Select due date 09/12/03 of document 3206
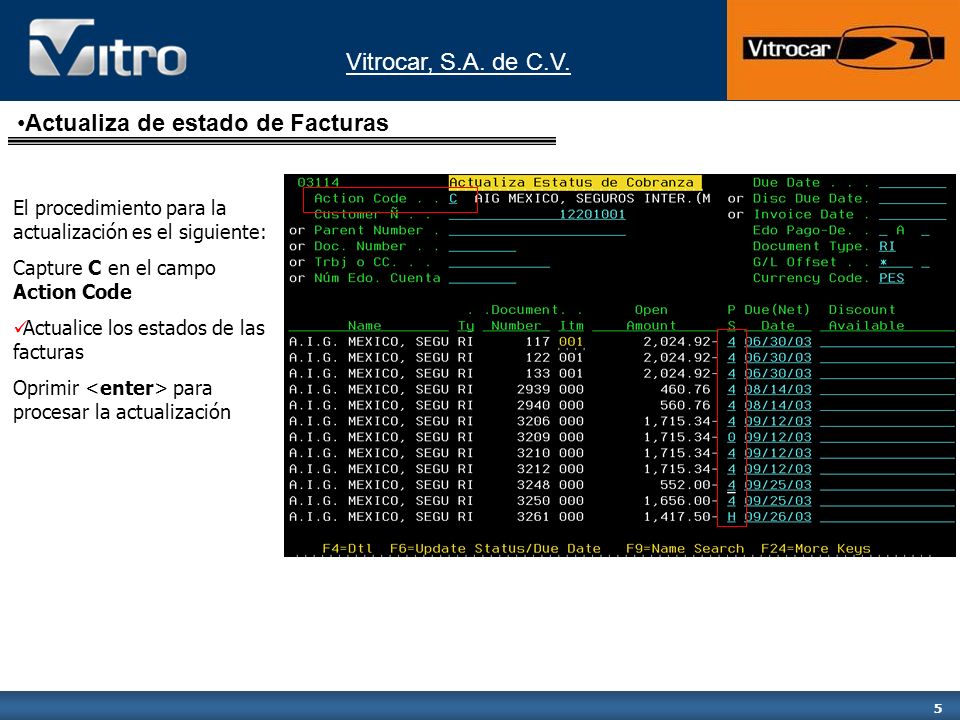This screenshot has width=960, height=720. [x=778, y=421]
